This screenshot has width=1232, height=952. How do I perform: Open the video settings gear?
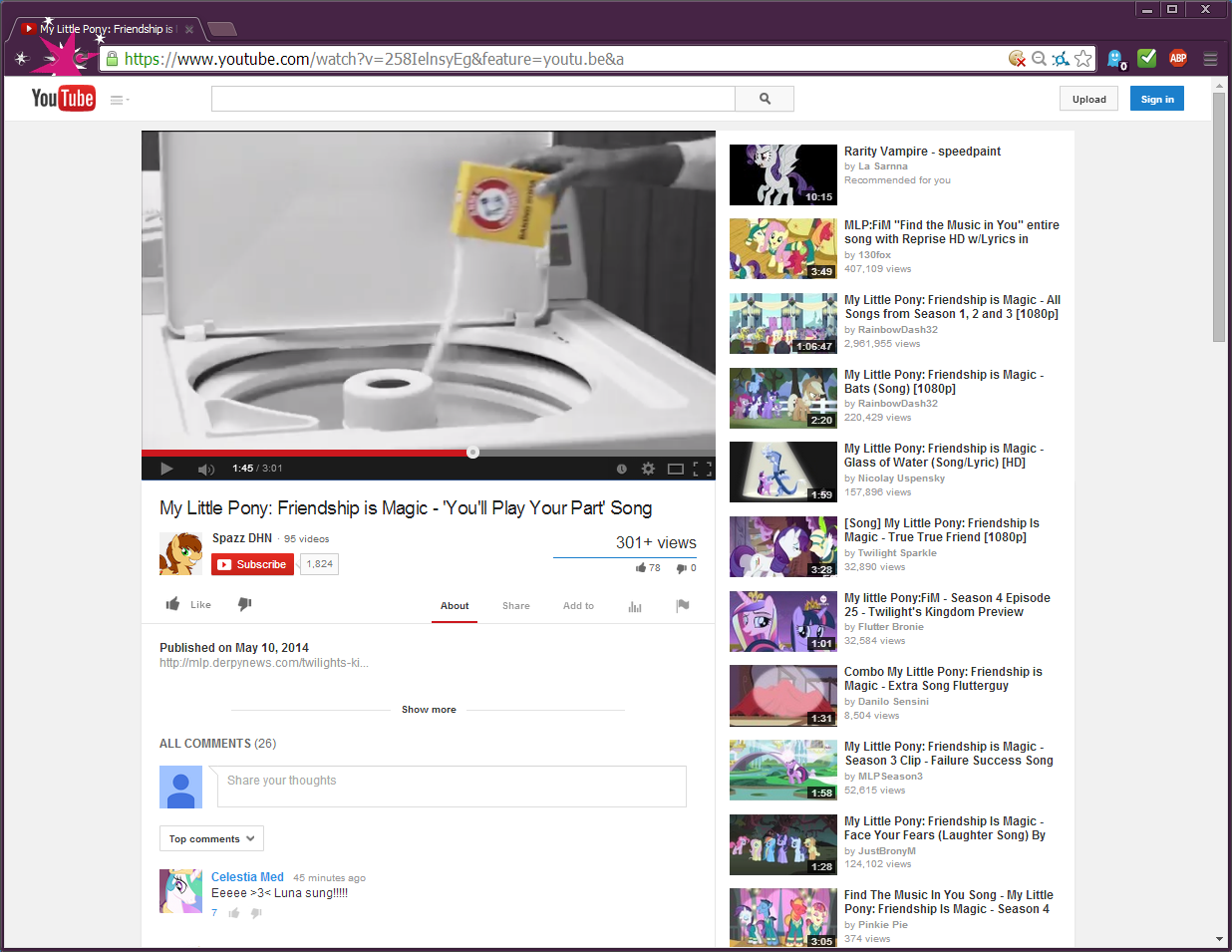[x=648, y=469]
